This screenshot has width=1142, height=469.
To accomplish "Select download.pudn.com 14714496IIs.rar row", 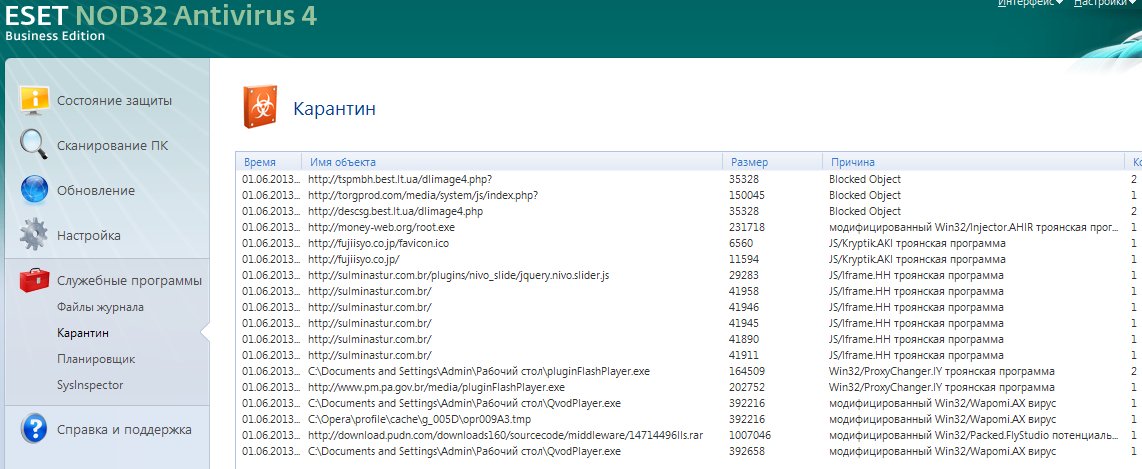I will (x=689, y=436).
